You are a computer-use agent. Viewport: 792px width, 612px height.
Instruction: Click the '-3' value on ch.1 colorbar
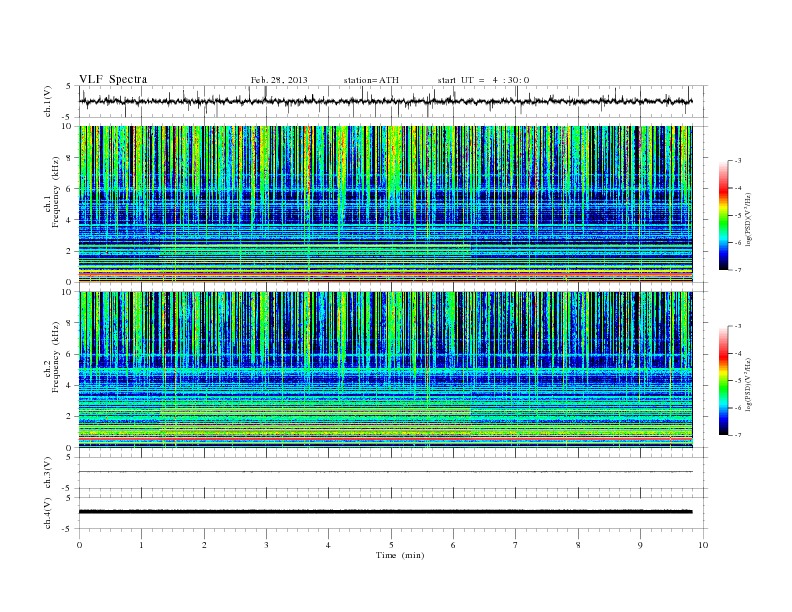pos(737,161)
